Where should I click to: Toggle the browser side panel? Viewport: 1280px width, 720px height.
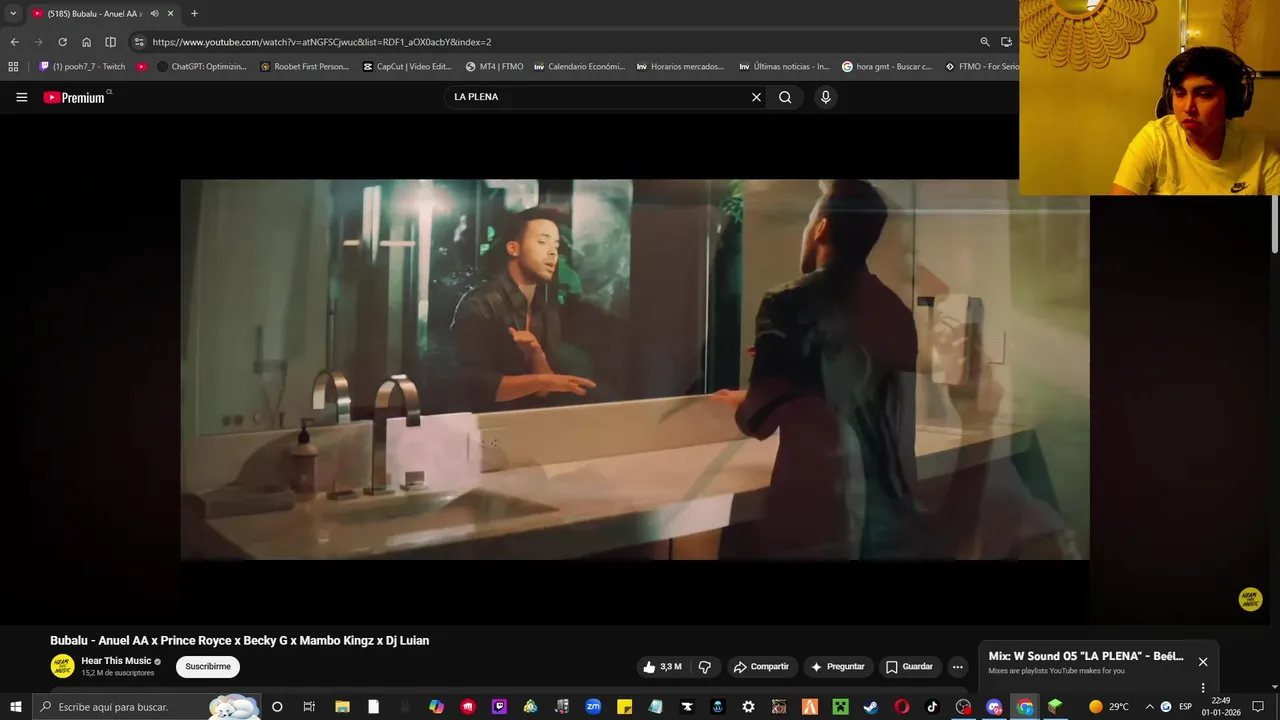tap(110, 42)
